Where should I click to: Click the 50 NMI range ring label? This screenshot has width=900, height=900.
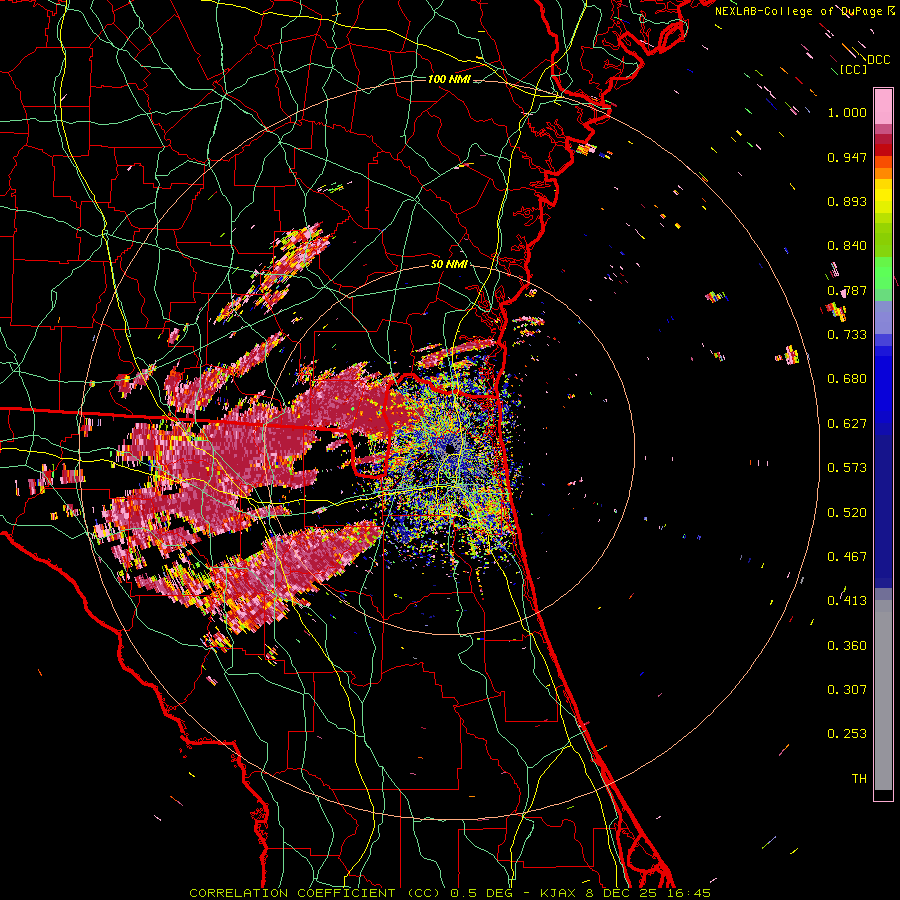(x=449, y=265)
